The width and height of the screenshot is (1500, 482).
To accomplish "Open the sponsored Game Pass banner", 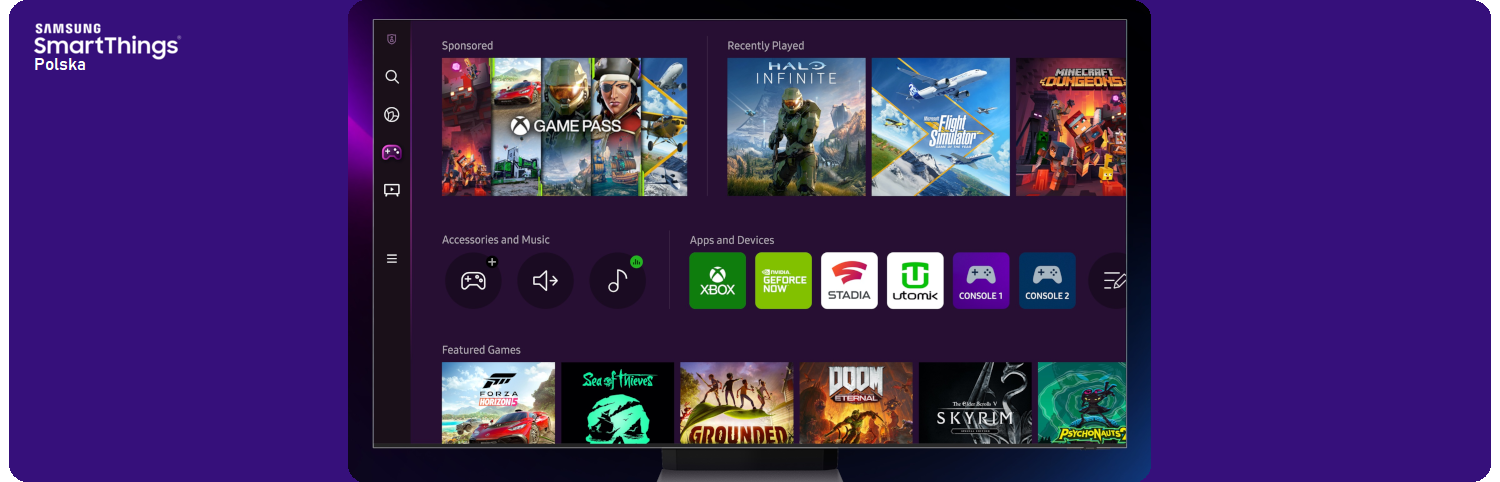I will click(x=564, y=127).
